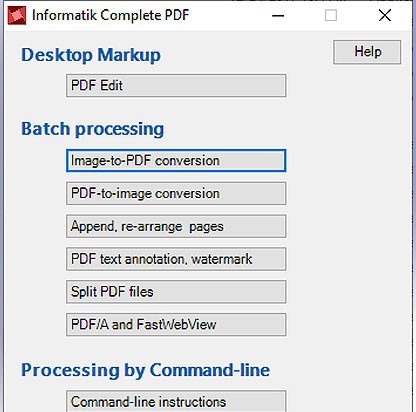Screen dimensions: 416x412
Task: Start Image-to-PDF conversion
Action: click(x=176, y=161)
